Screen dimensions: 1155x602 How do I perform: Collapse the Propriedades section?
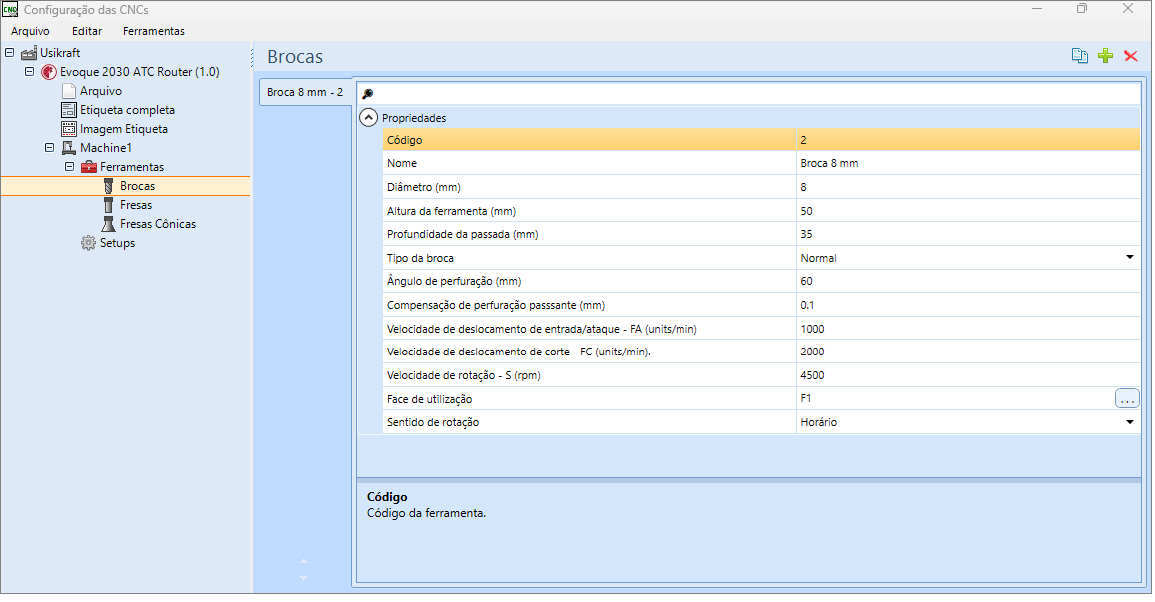368,118
